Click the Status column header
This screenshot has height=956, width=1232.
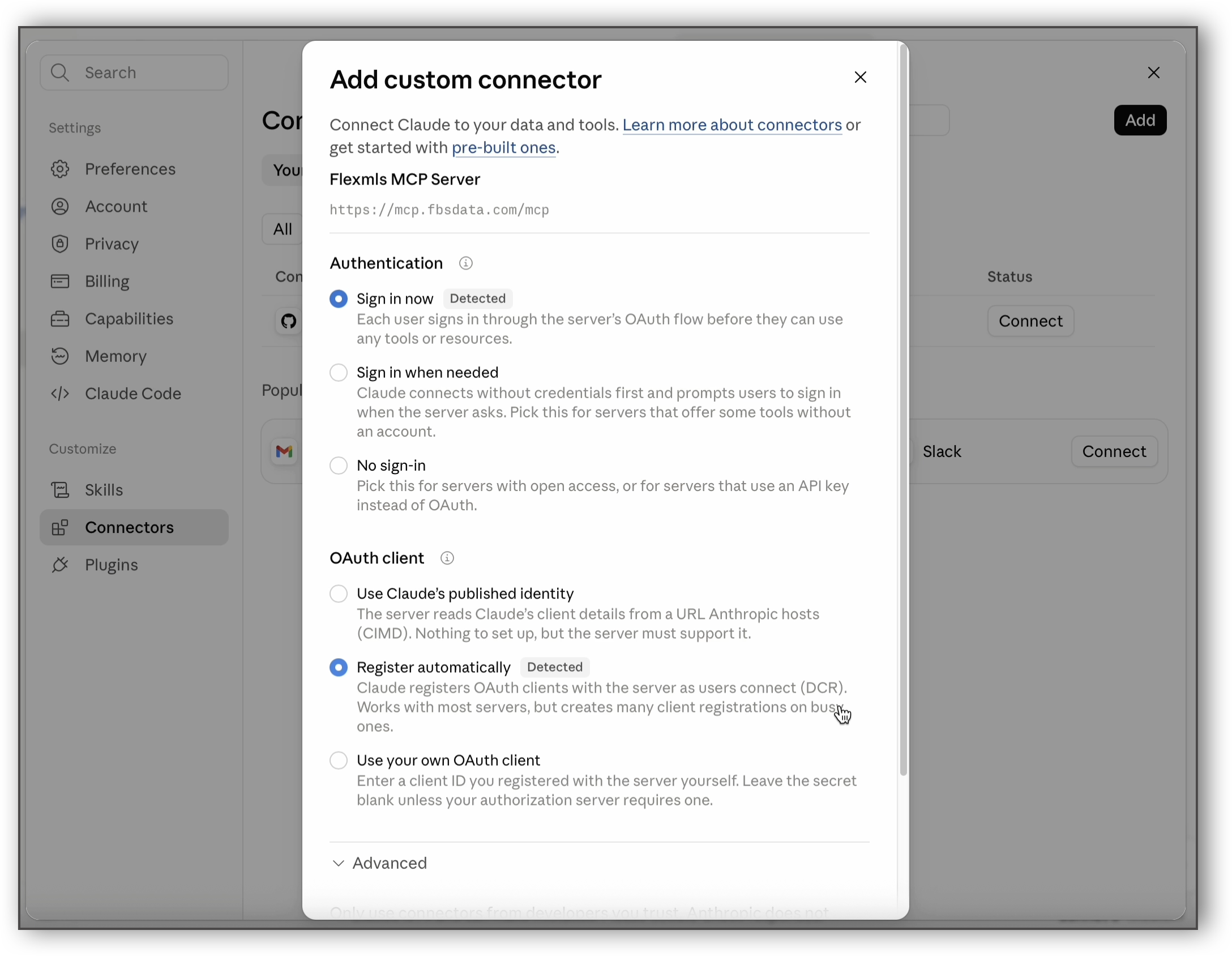(x=1010, y=276)
